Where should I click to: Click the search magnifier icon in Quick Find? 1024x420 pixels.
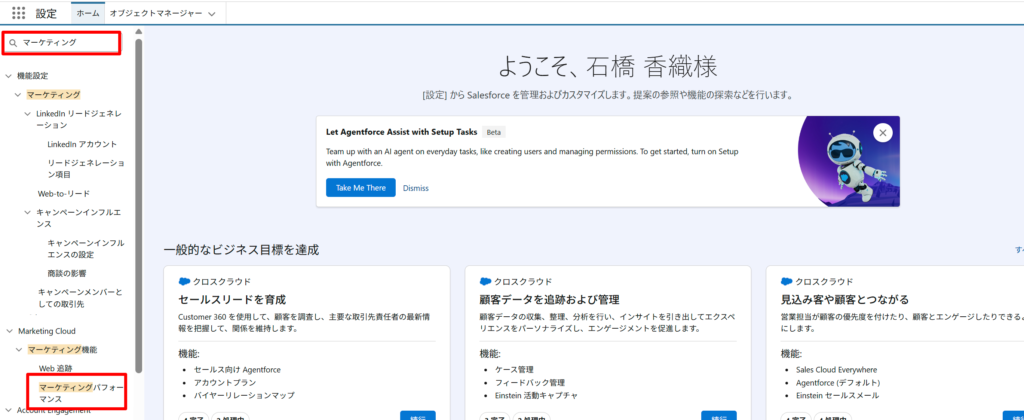tap(12, 42)
